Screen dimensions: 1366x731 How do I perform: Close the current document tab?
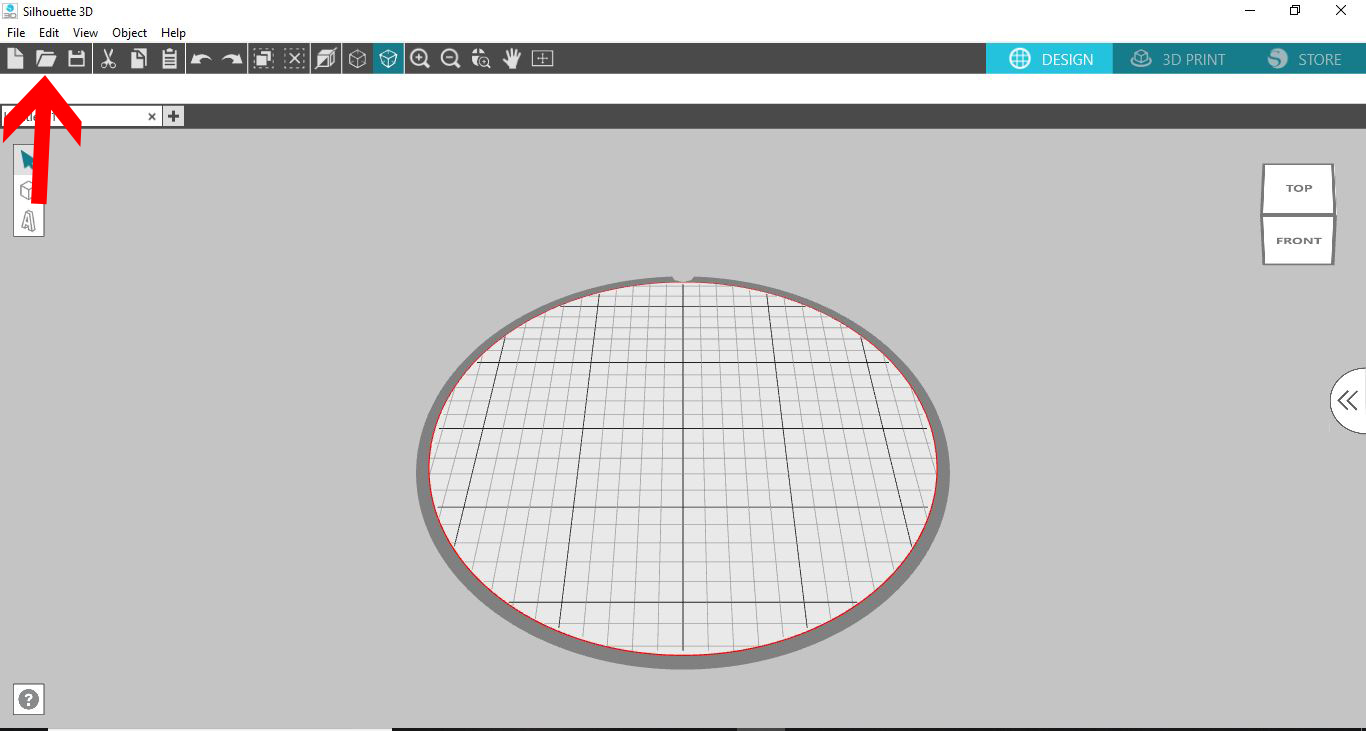pyautogui.click(x=152, y=117)
